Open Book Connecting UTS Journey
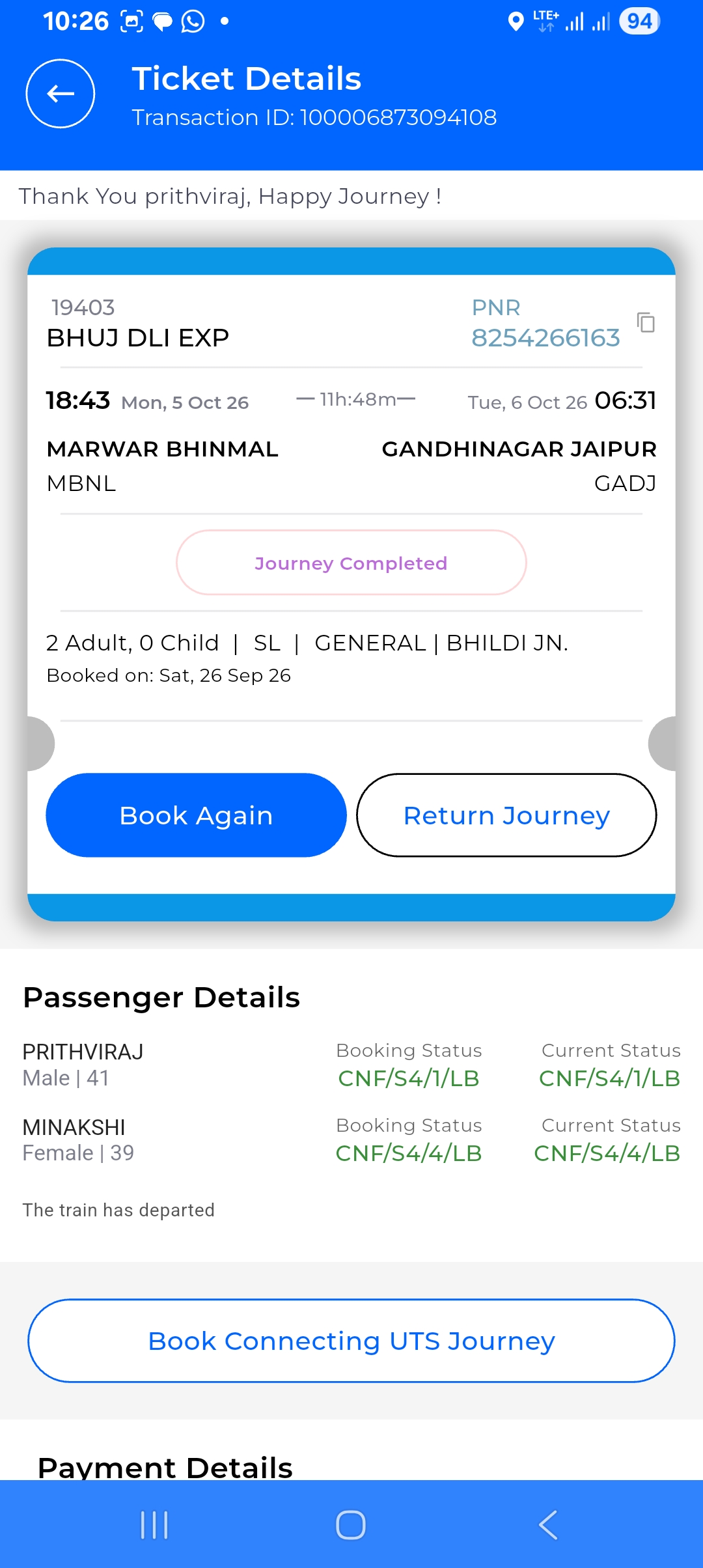 pyautogui.click(x=351, y=1341)
